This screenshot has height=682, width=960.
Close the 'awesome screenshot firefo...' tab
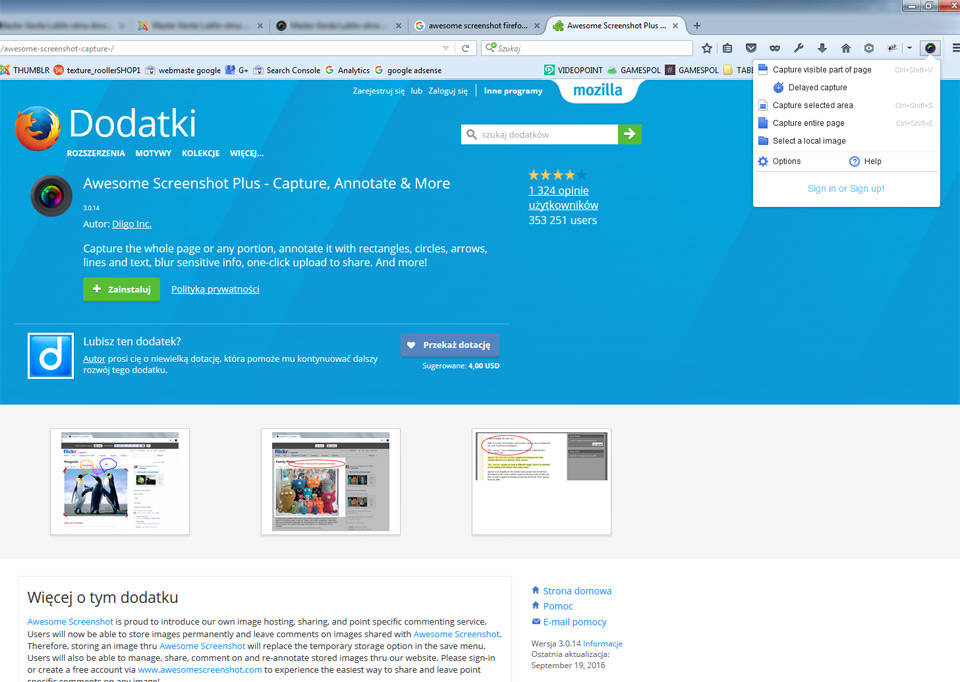(537, 26)
